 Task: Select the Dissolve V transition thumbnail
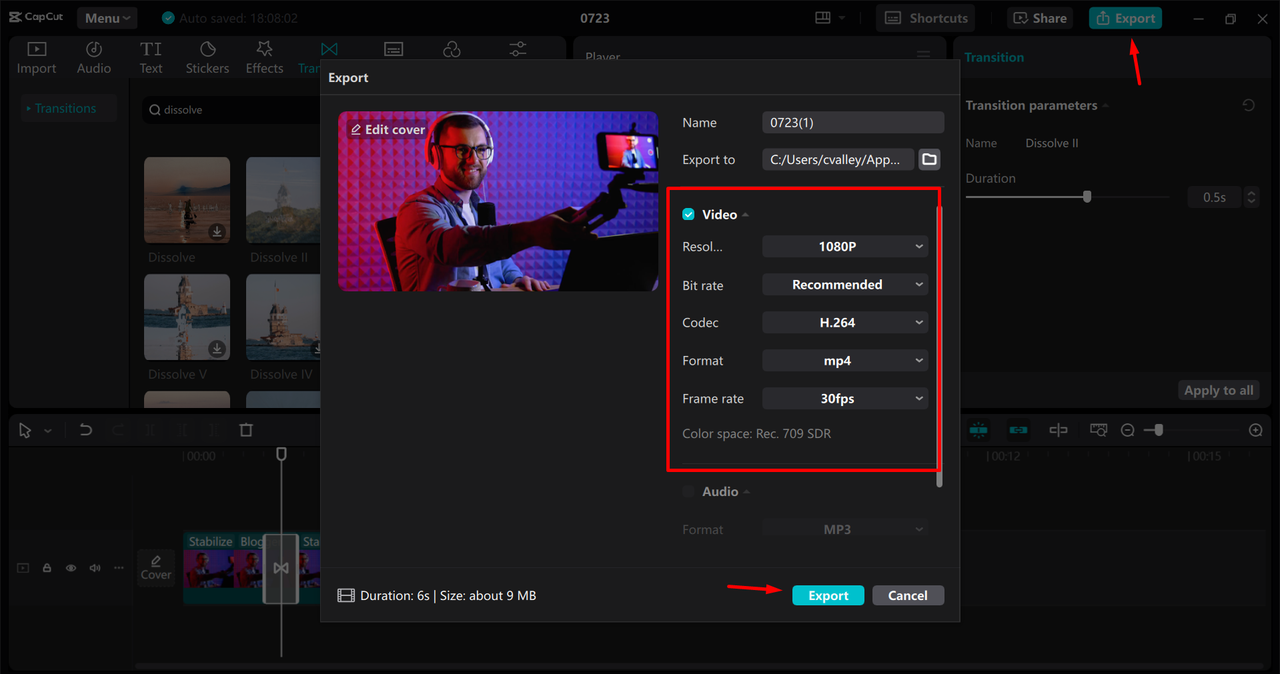tap(187, 317)
